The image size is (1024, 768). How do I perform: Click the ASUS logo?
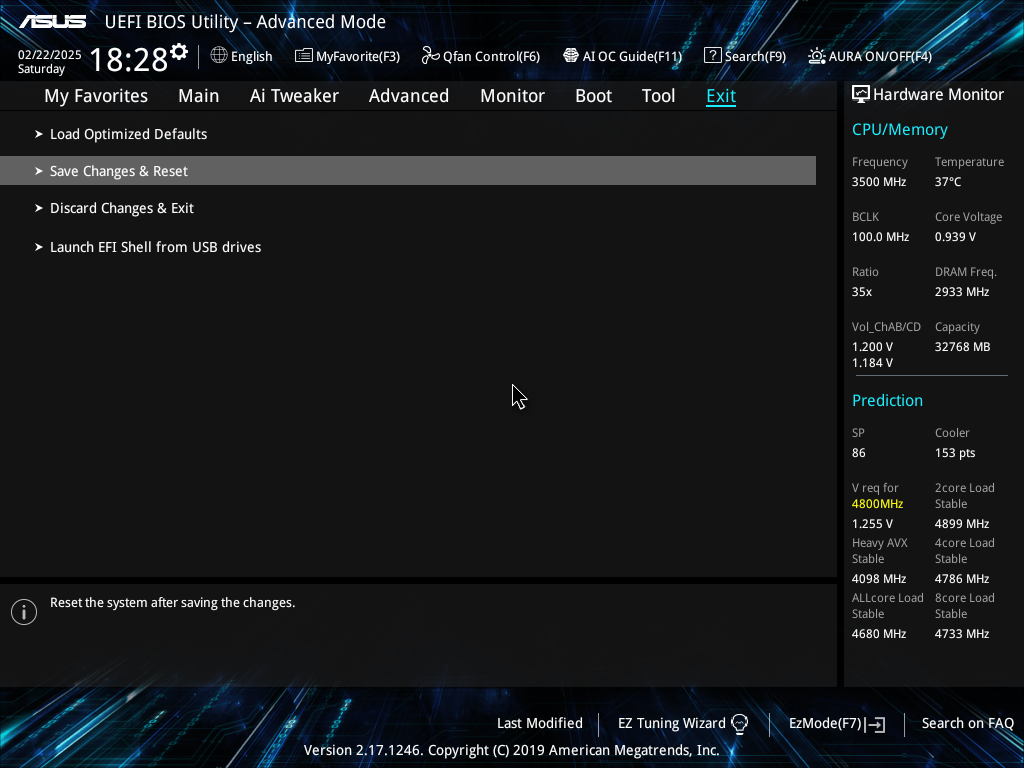(52, 22)
